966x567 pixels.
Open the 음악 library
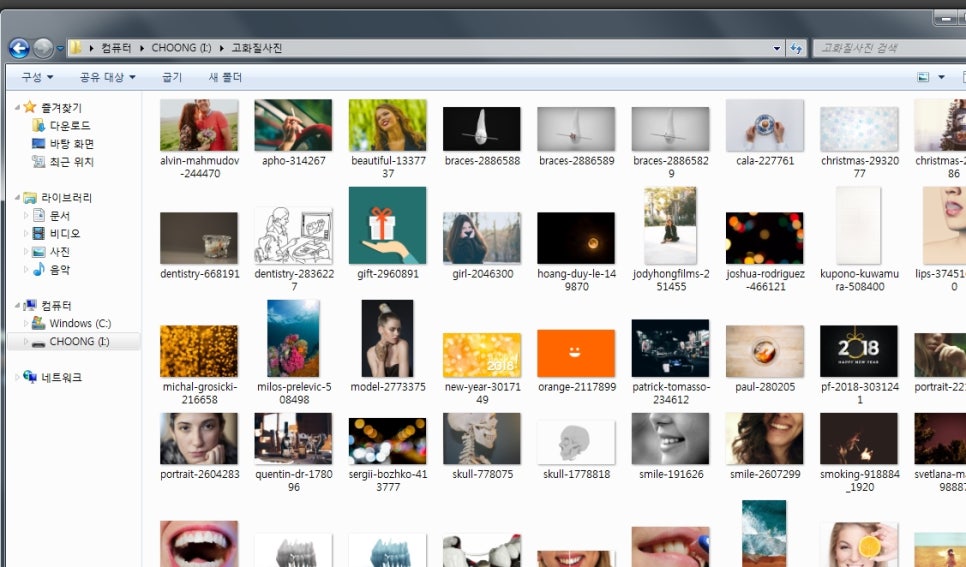click(x=60, y=269)
